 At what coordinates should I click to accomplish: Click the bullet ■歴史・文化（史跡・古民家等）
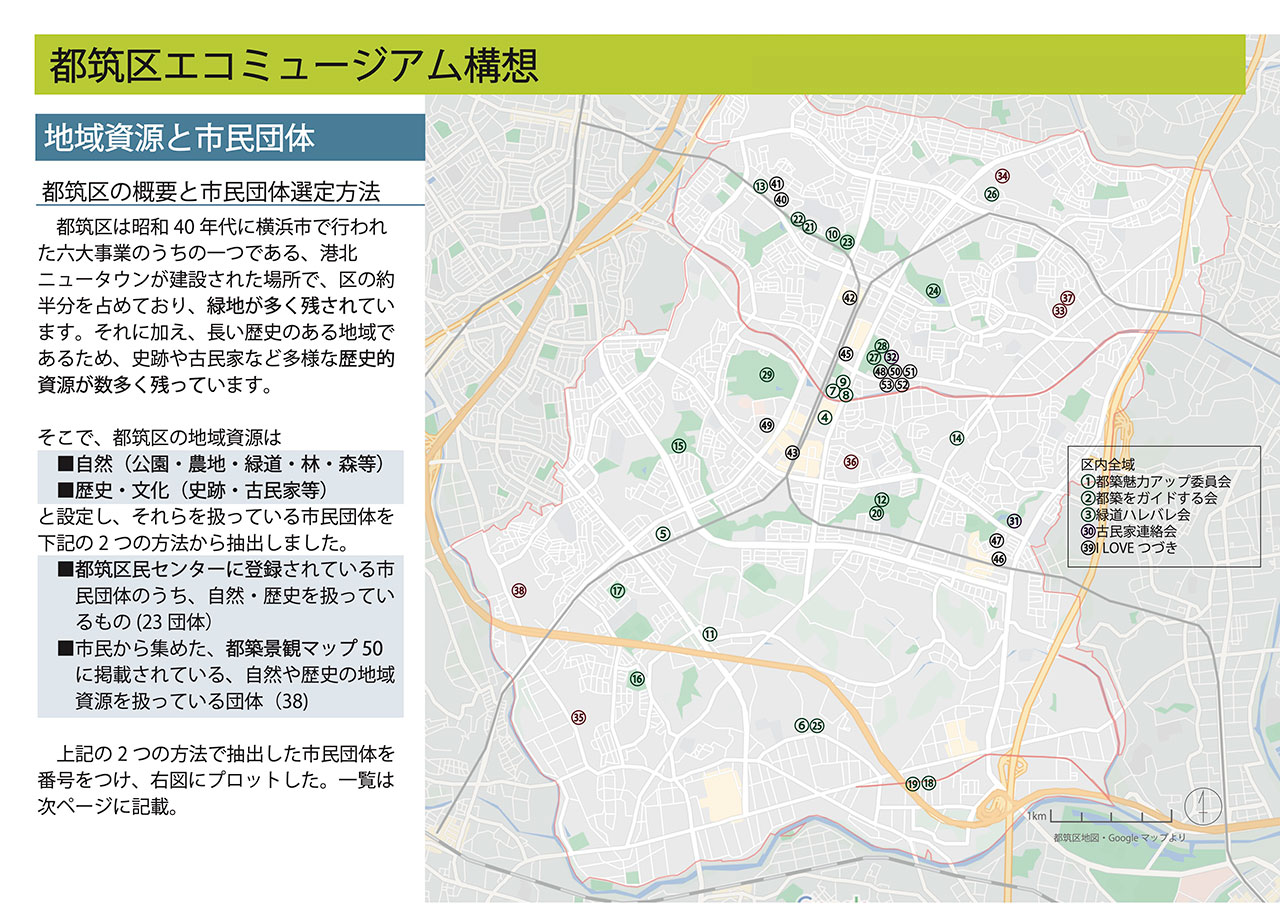(192, 490)
